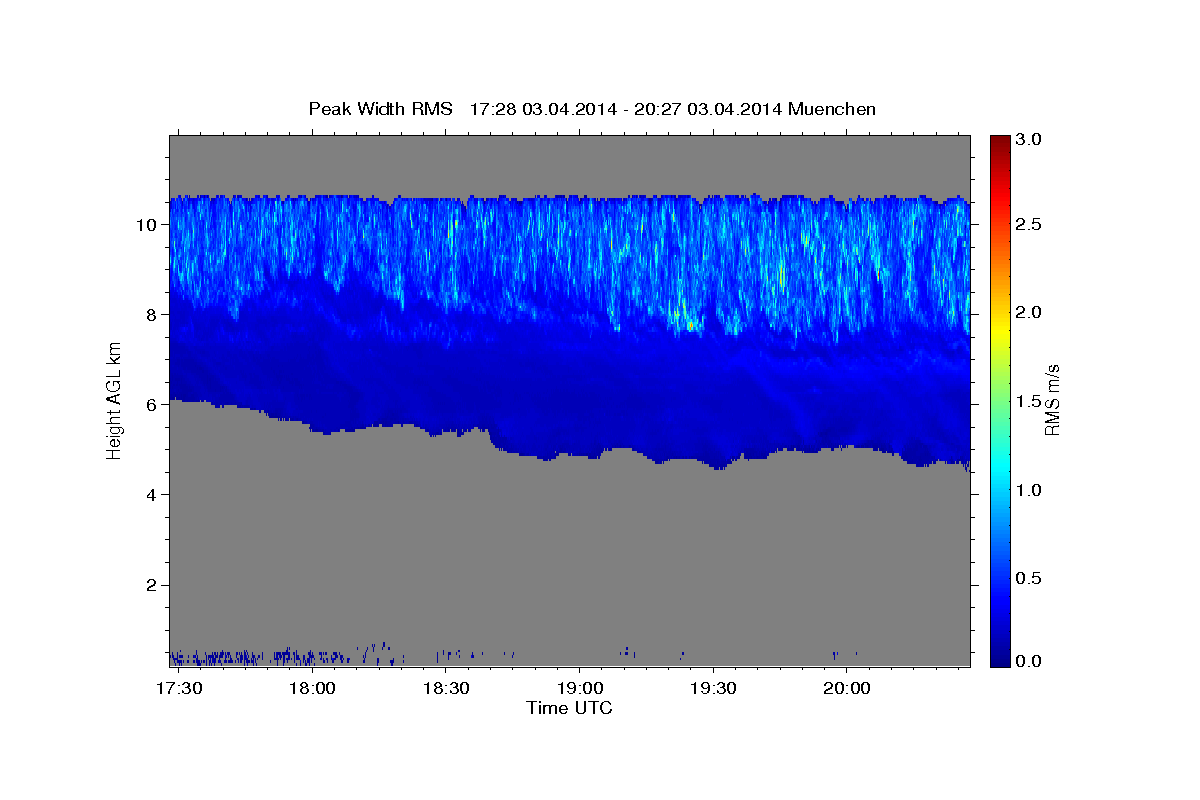Click the '19:00' time axis label
The width and height of the screenshot is (1200, 800).
[x=580, y=689]
